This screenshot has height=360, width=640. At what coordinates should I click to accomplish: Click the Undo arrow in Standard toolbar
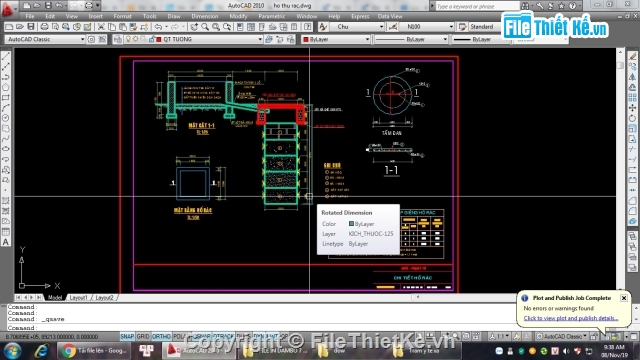coord(158,27)
